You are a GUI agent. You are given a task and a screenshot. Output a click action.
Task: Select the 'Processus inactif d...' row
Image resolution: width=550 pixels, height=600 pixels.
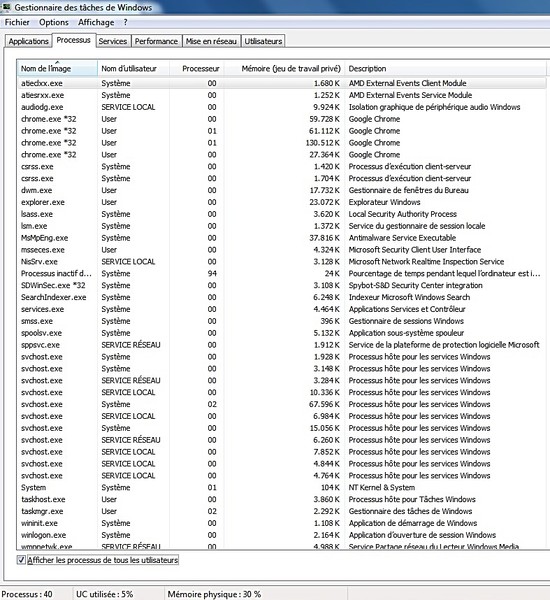(282, 273)
